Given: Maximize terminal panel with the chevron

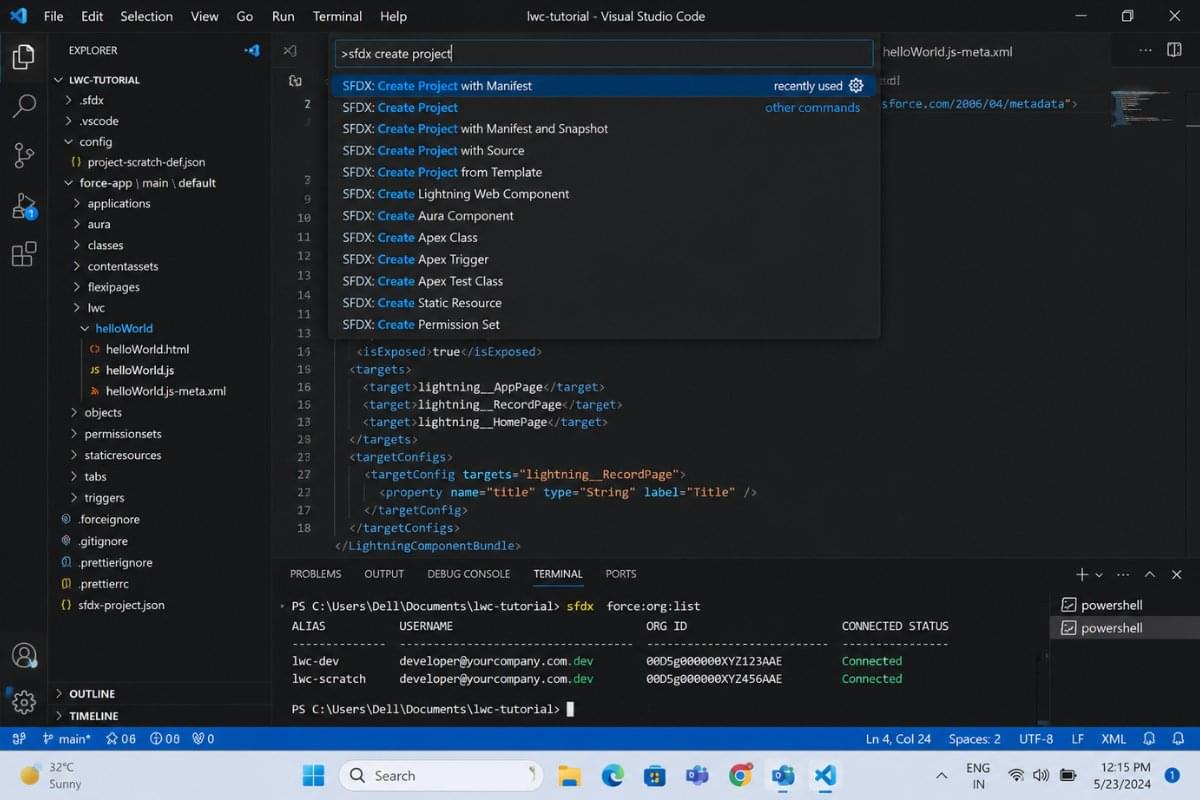Looking at the screenshot, I should pyautogui.click(x=1150, y=574).
